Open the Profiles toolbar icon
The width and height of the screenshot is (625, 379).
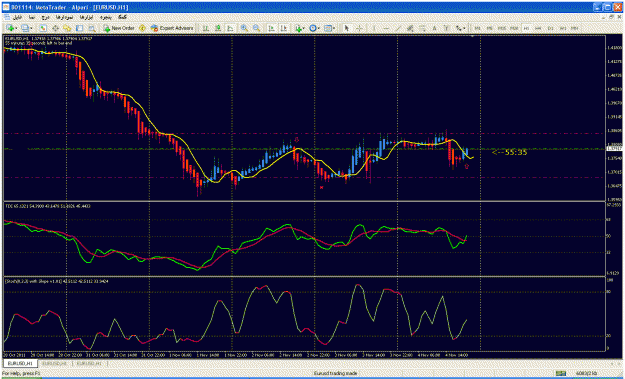pyautogui.click(x=26, y=28)
